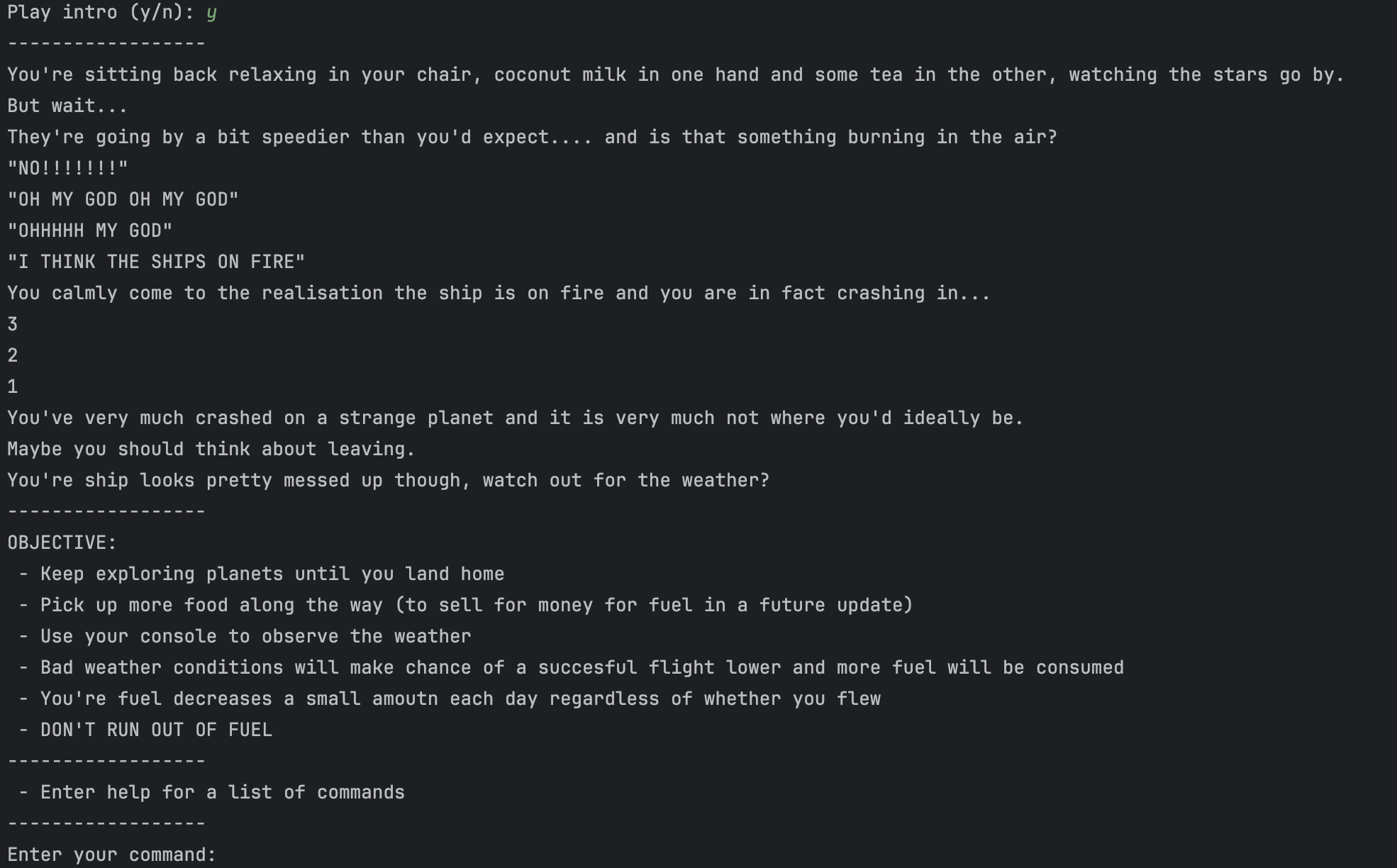This screenshot has width=1397, height=868.
Task: Click the green "y" answer after intro prompt
Action: tap(211, 13)
